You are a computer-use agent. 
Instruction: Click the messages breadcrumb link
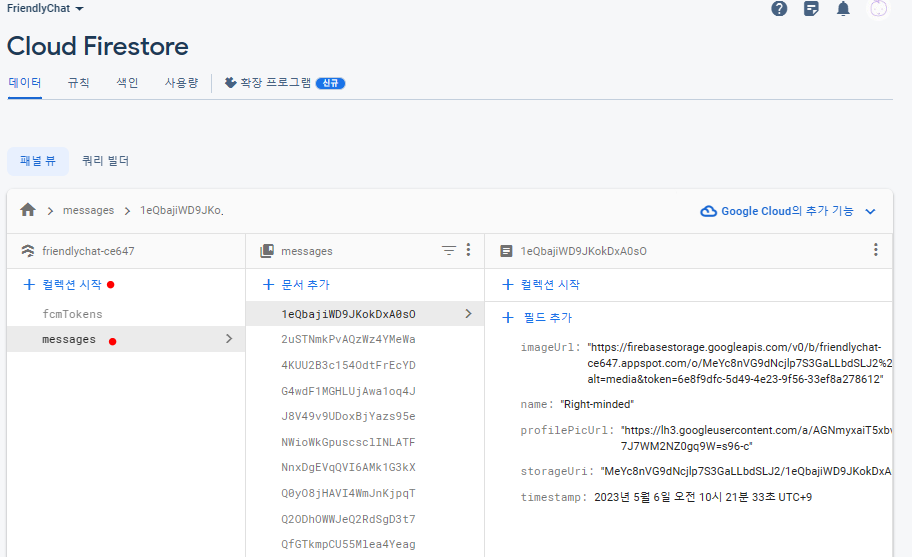[x=88, y=210]
